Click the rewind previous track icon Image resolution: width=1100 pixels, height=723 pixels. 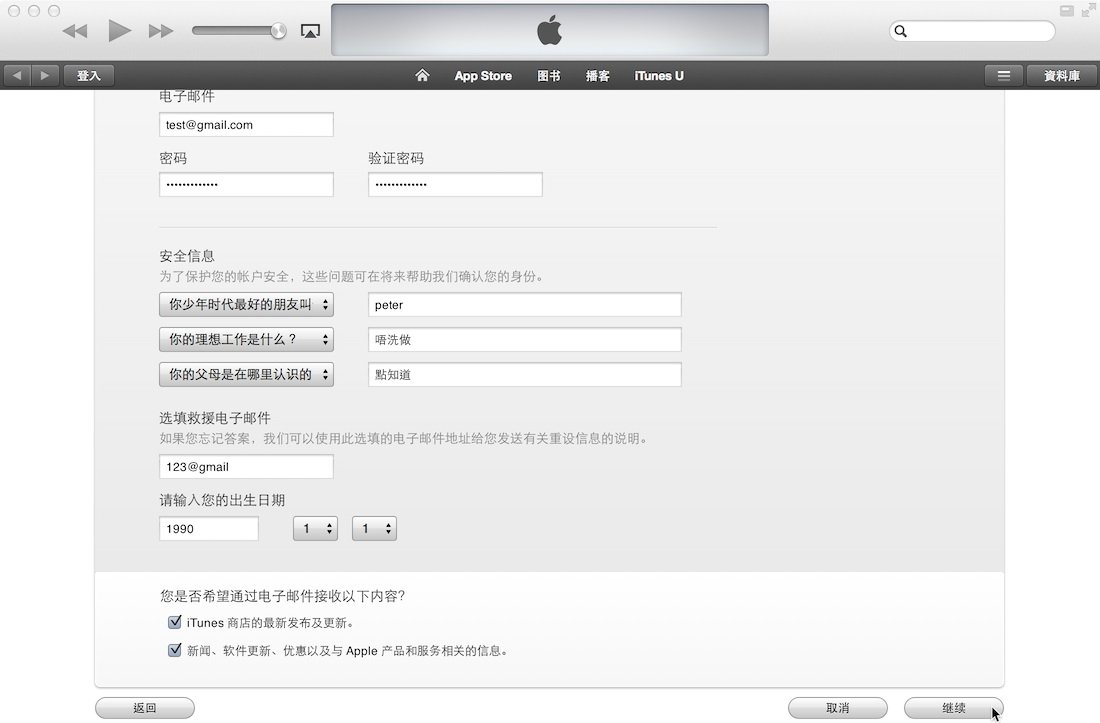click(x=75, y=31)
